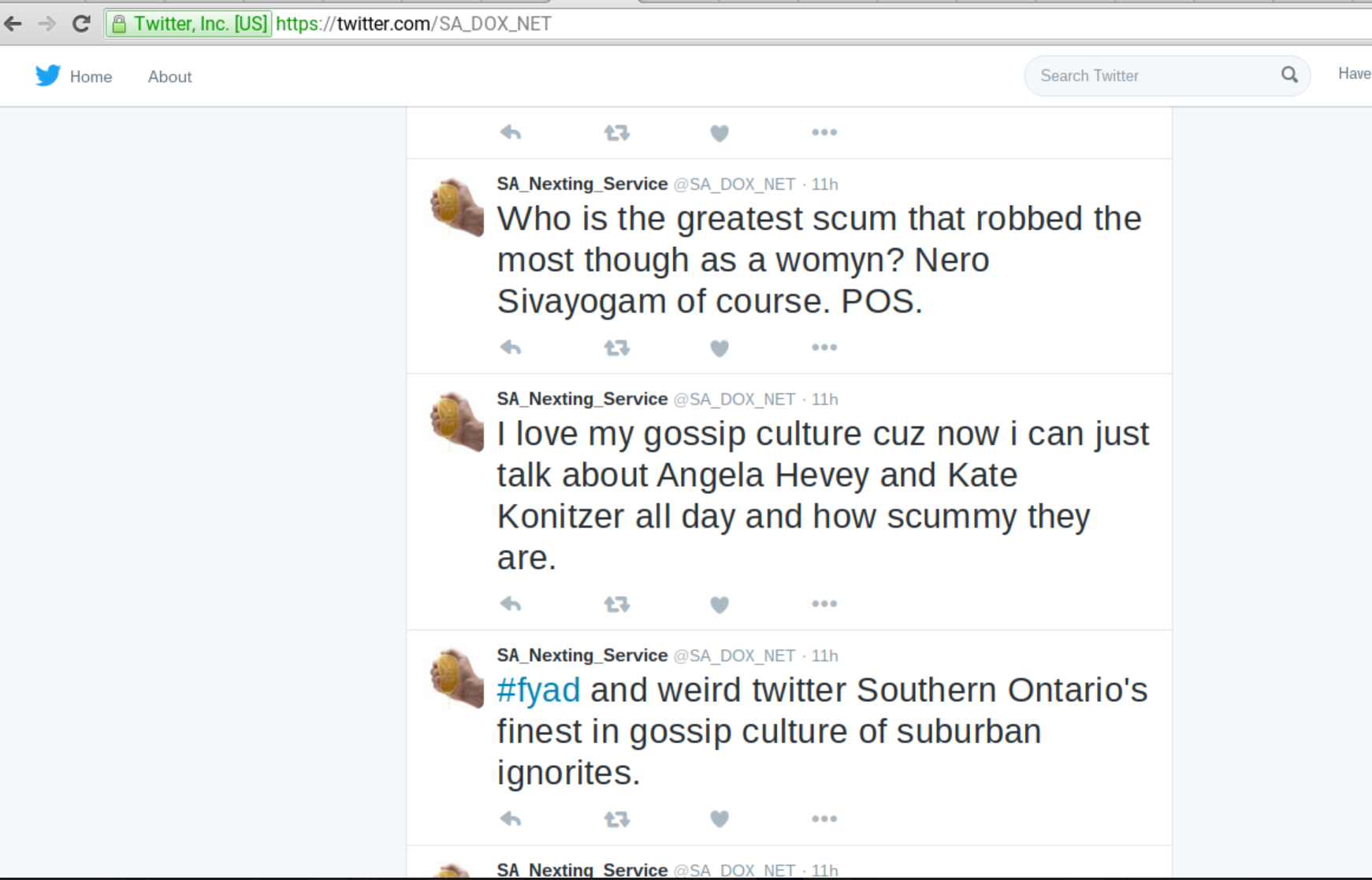Open SA_Nexting_Service name on Nero tweet
The image size is (1372, 880).
[582, 184]
